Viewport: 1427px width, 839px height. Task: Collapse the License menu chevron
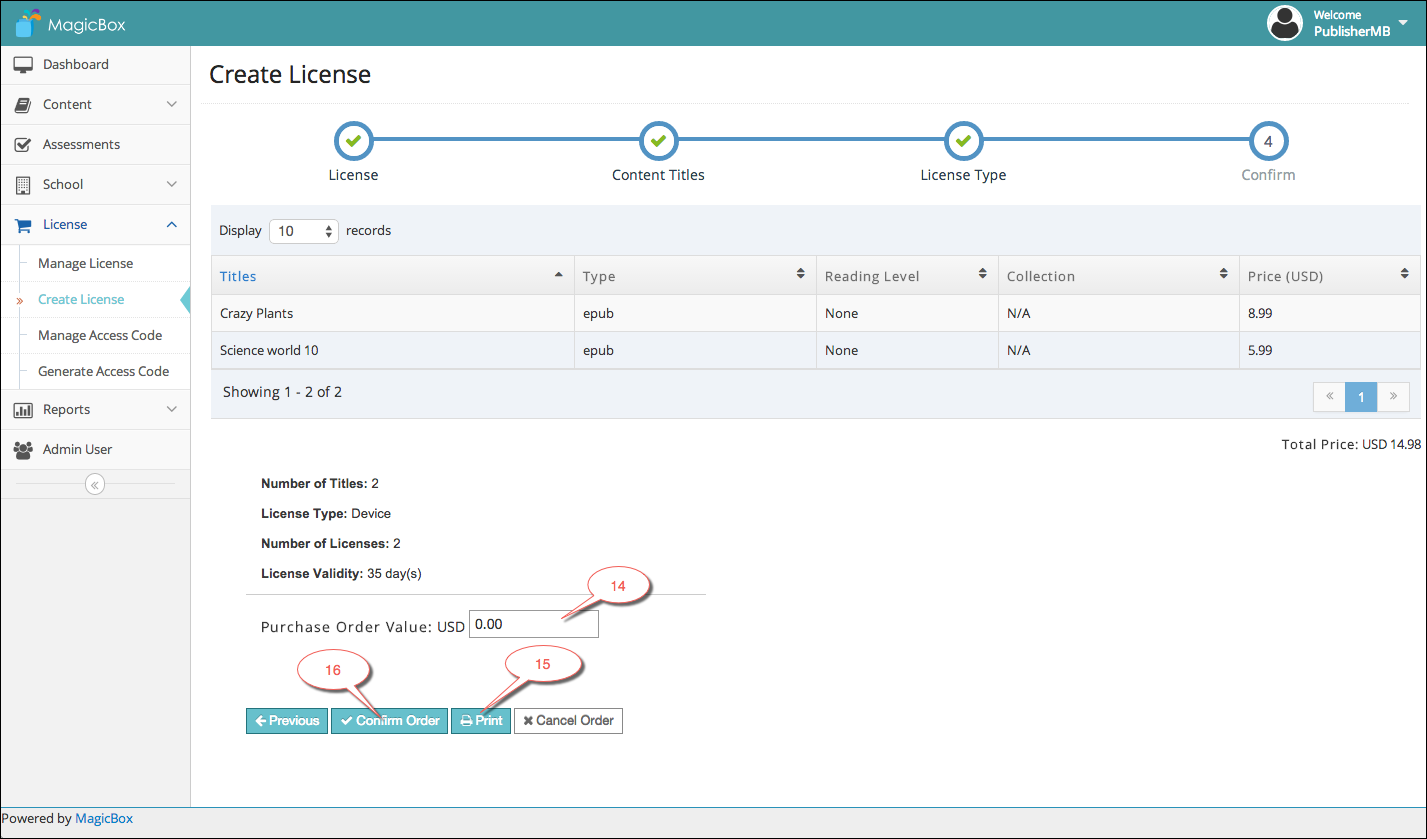[x=172, y=224]
